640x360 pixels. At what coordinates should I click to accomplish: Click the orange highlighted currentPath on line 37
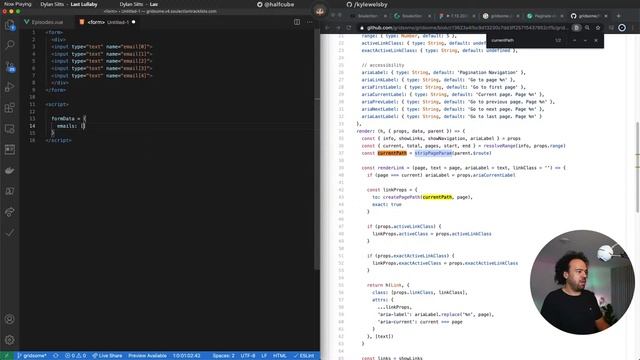pyautogui.click(x=392, y=153)
